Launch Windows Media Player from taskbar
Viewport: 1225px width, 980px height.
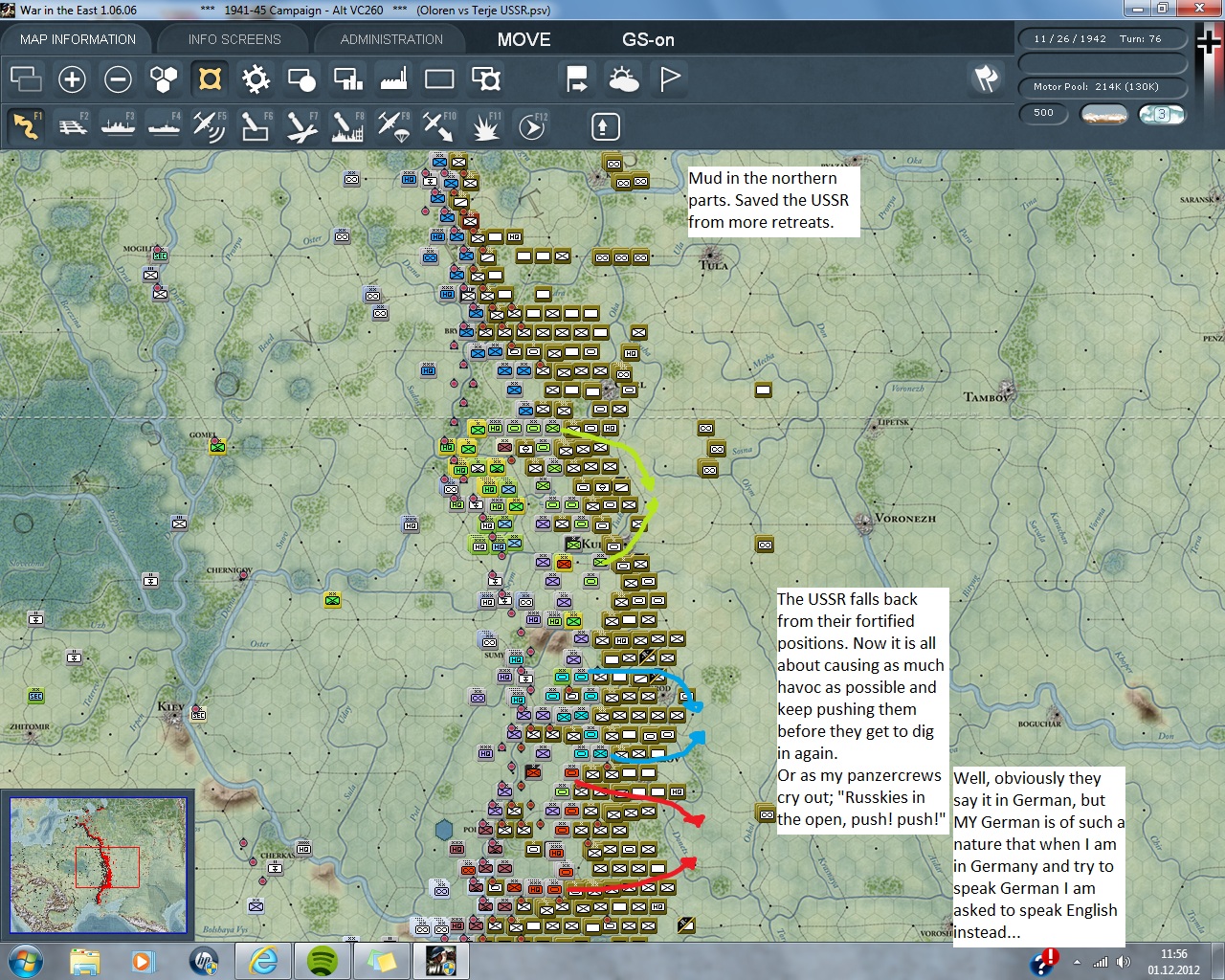pyautogui.click(x=143, y=960)
